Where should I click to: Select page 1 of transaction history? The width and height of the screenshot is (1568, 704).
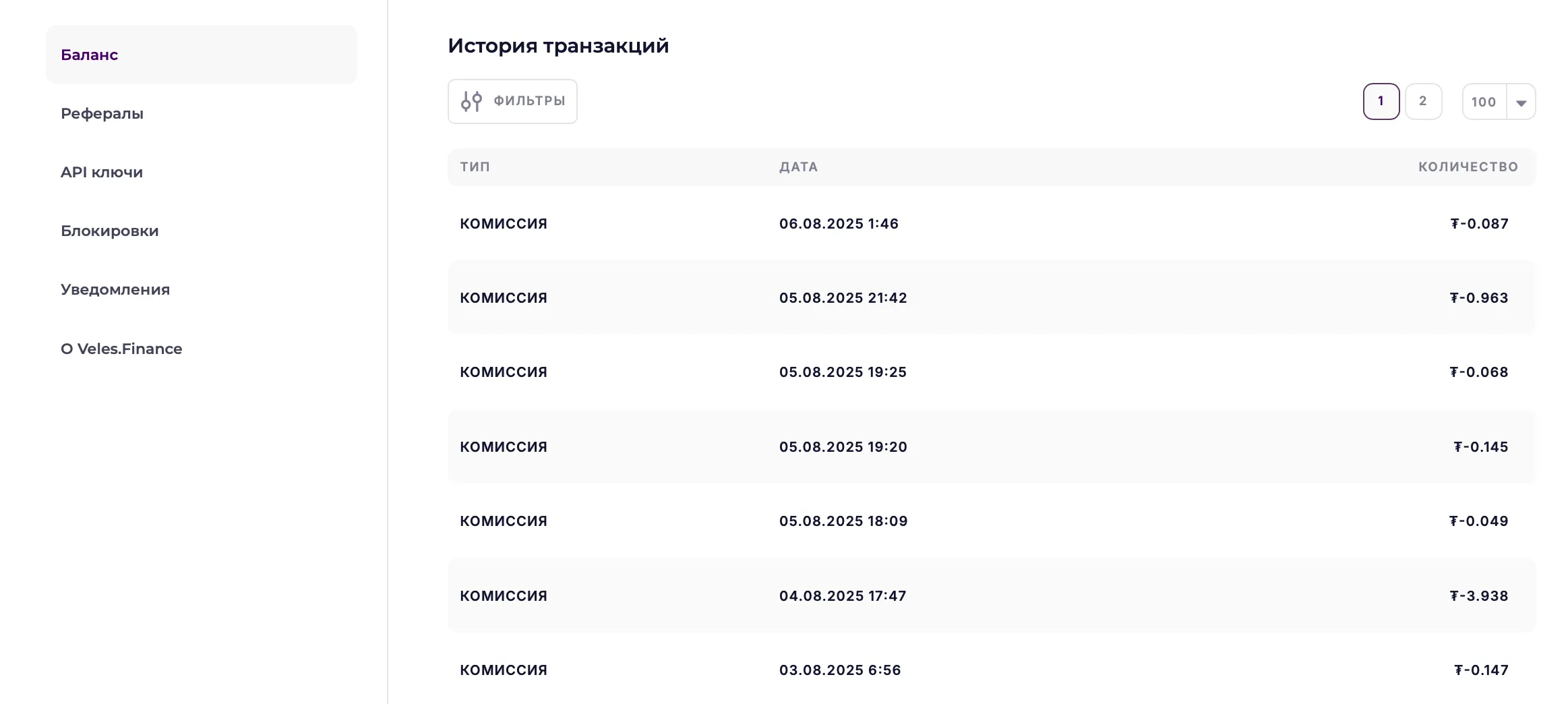(x=1381, y=101)
